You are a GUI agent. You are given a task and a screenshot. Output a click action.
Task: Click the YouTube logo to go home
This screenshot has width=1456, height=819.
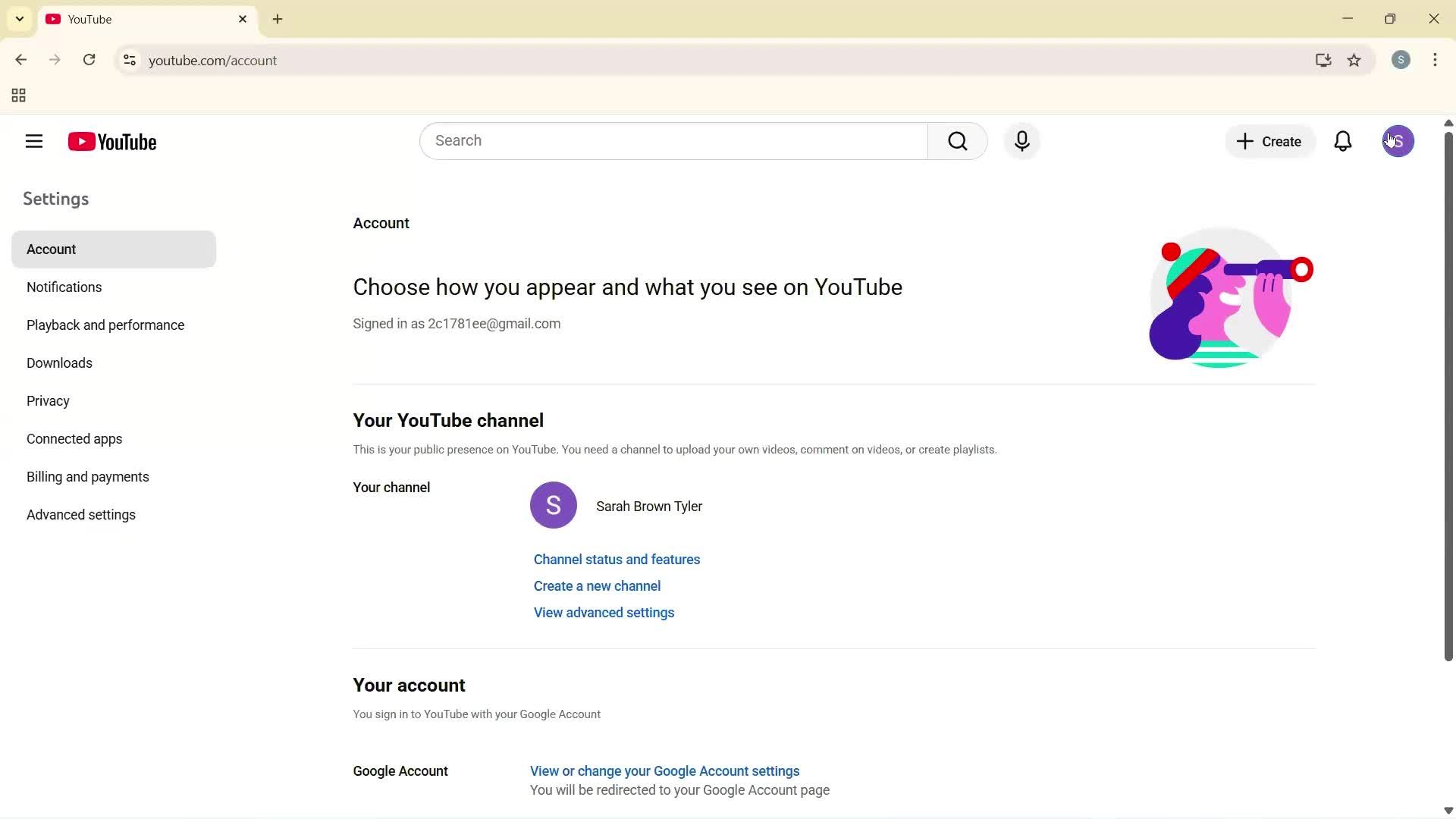point(112,141)
